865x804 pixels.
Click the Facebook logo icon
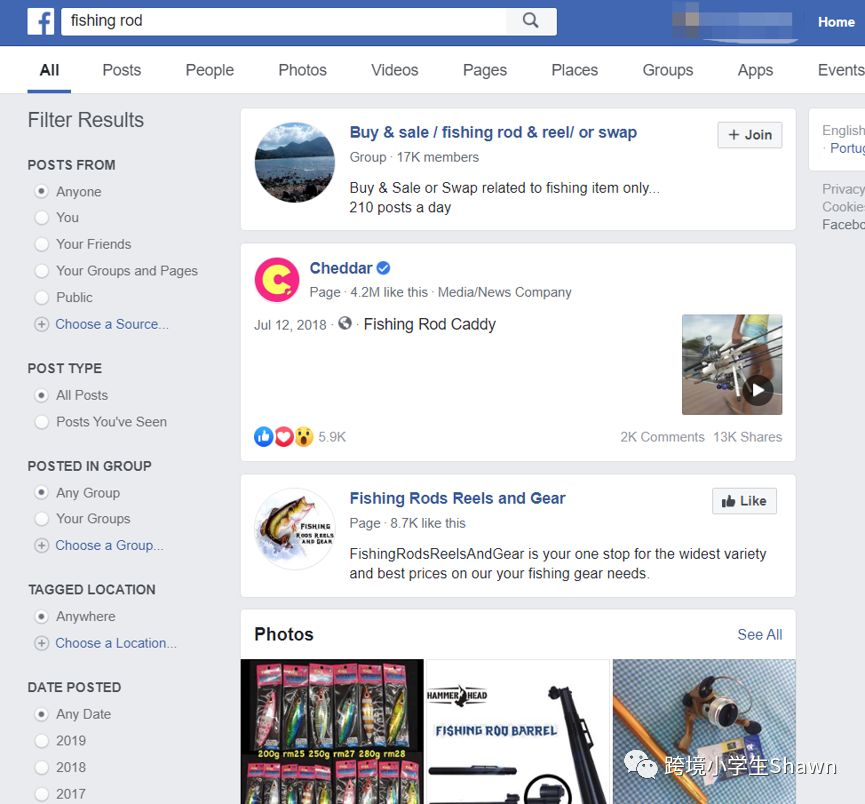[x=41, y=22]
